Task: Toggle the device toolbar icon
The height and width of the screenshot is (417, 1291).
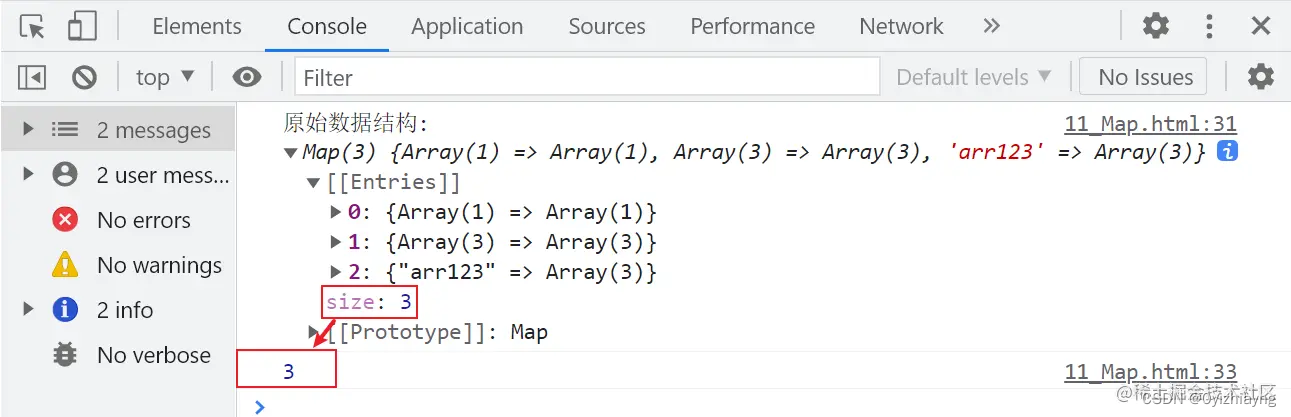Action: 82,26
